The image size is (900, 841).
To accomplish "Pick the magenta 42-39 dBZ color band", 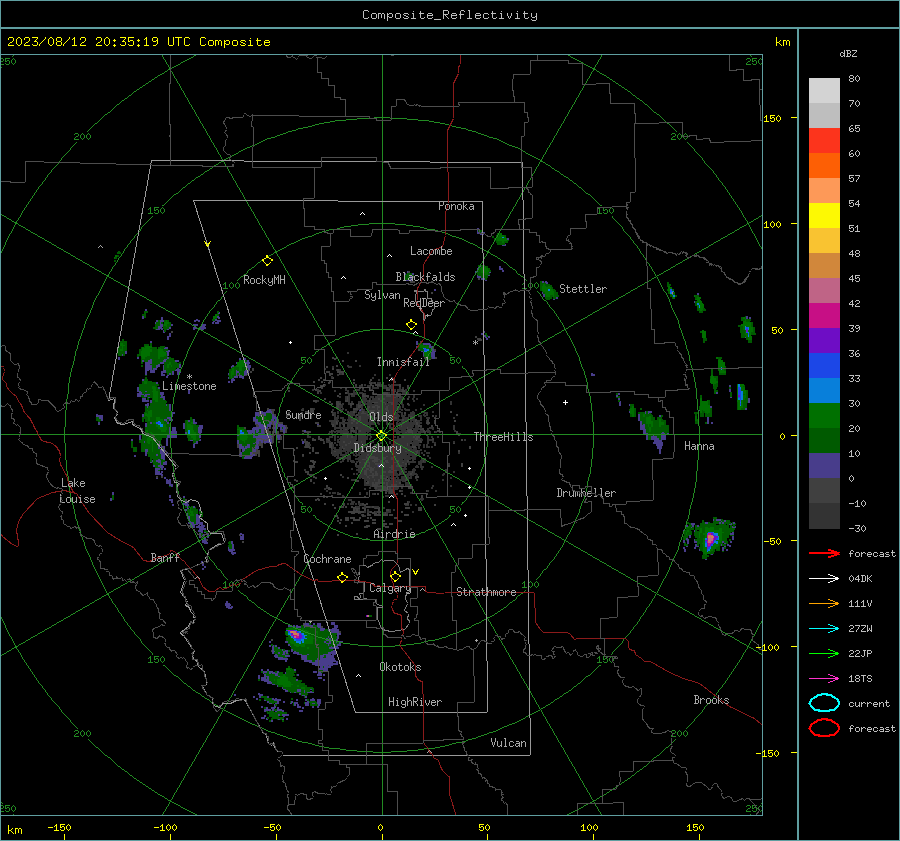I will [x=824, y=316].
